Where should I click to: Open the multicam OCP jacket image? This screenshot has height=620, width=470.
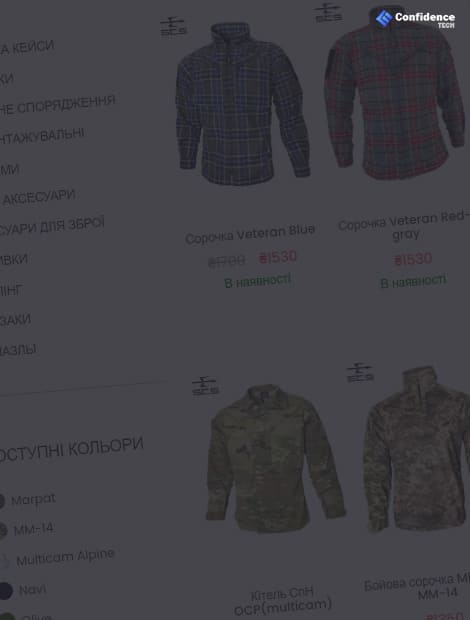pyautogui.click(x=276, y=459)
